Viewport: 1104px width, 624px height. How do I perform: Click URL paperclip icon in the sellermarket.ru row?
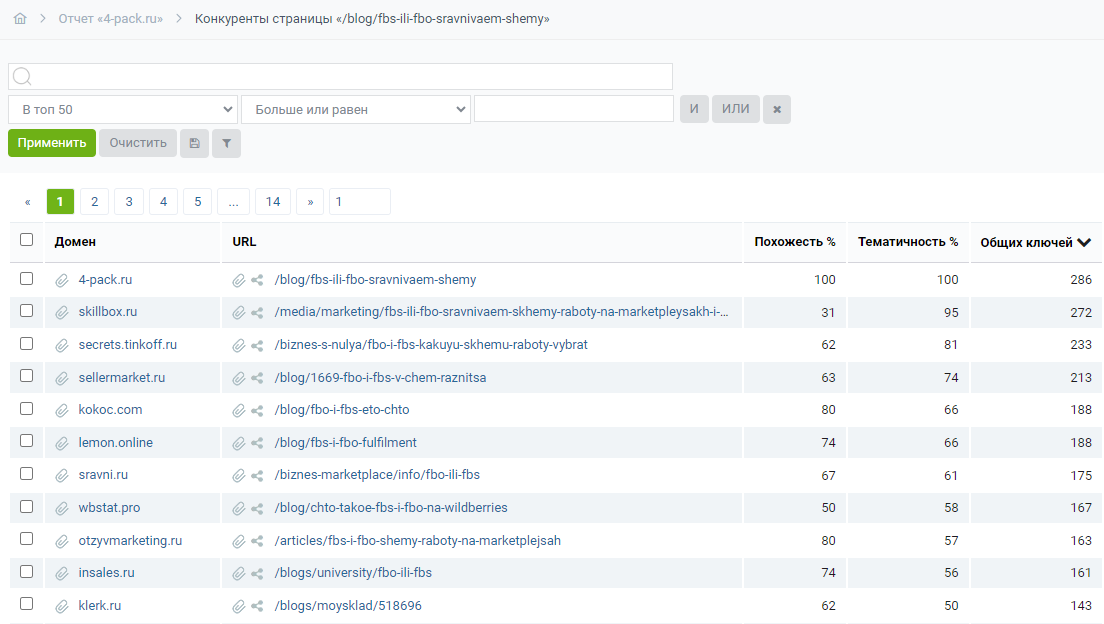point(239,378)
